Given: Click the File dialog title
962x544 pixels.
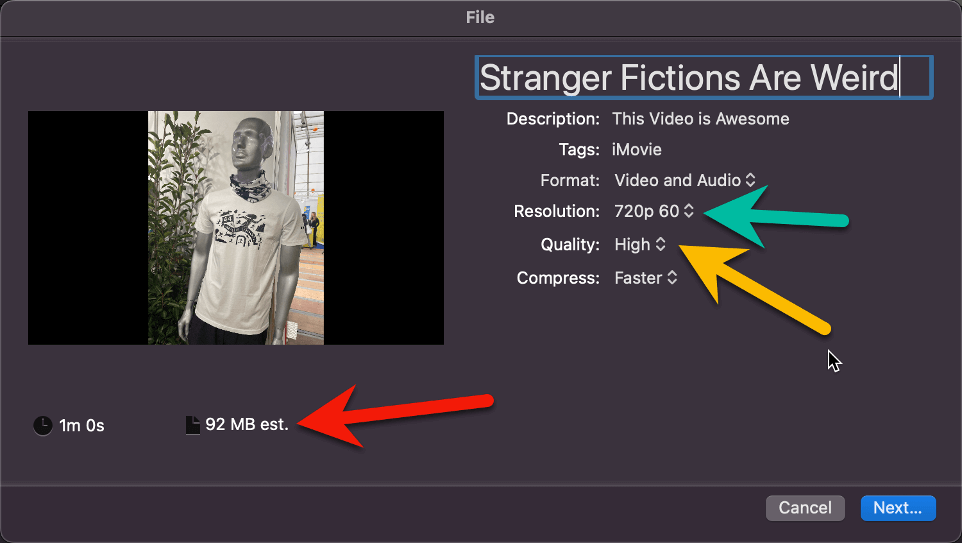Looking at the screenshot, I should (480, 17).
